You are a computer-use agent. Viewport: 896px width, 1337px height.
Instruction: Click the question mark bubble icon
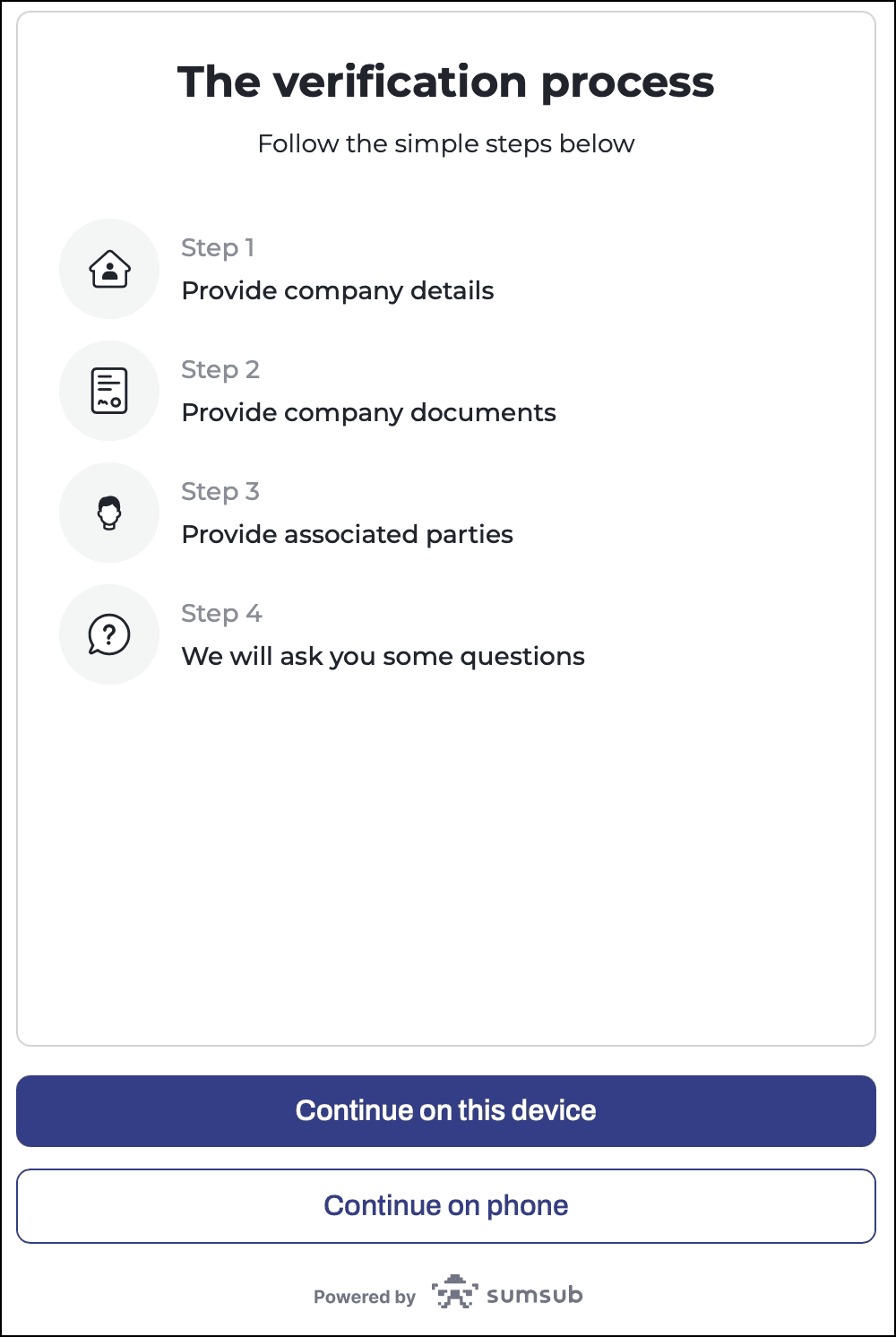point(109,634)
